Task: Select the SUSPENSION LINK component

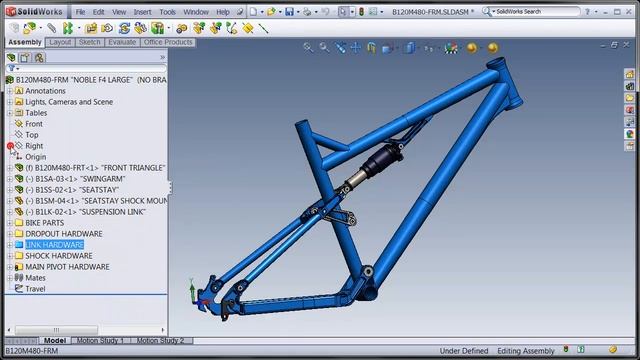Action: tap(85, 212)
